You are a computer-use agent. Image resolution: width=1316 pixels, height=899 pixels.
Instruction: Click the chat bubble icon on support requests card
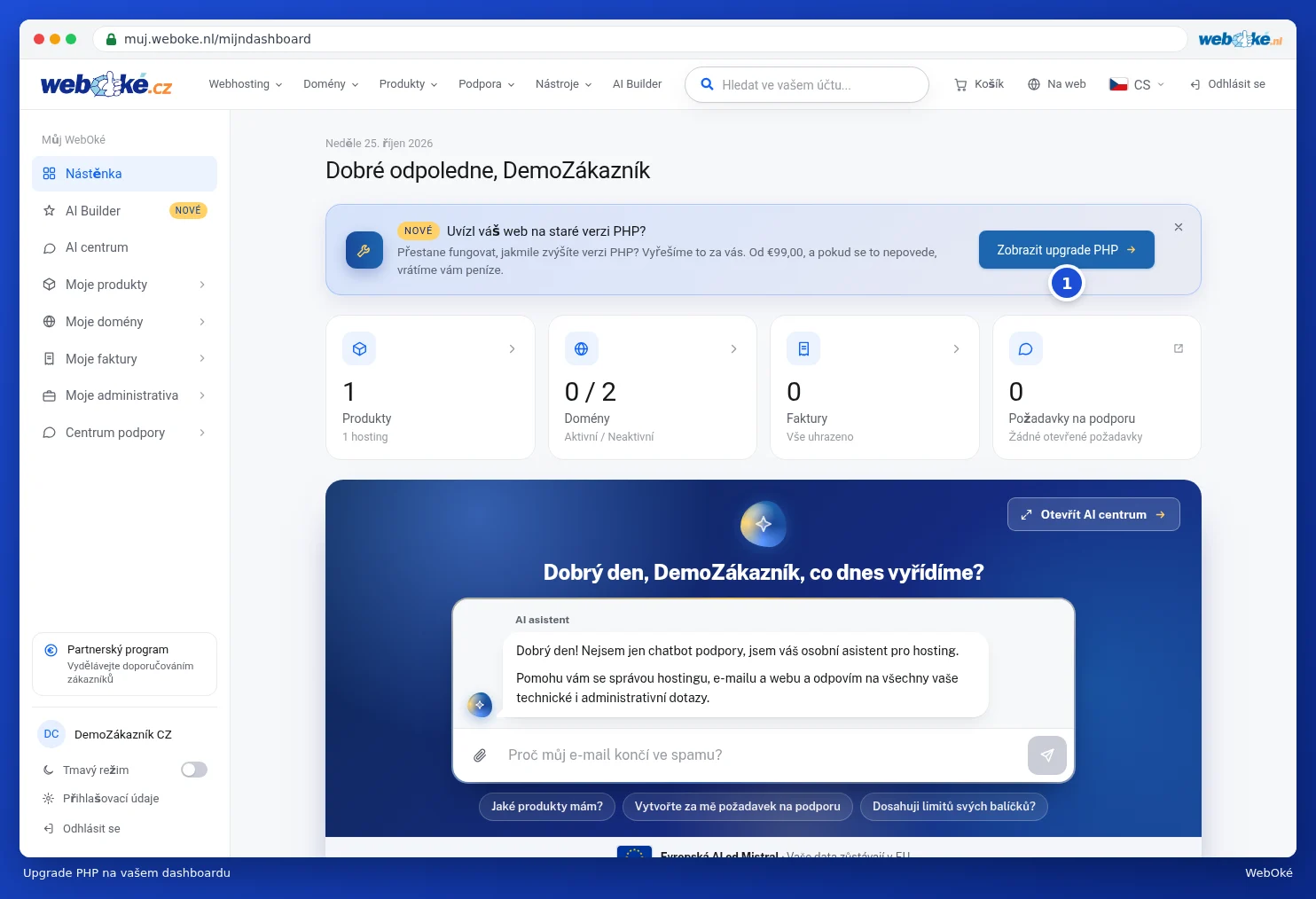point(1026,348)
